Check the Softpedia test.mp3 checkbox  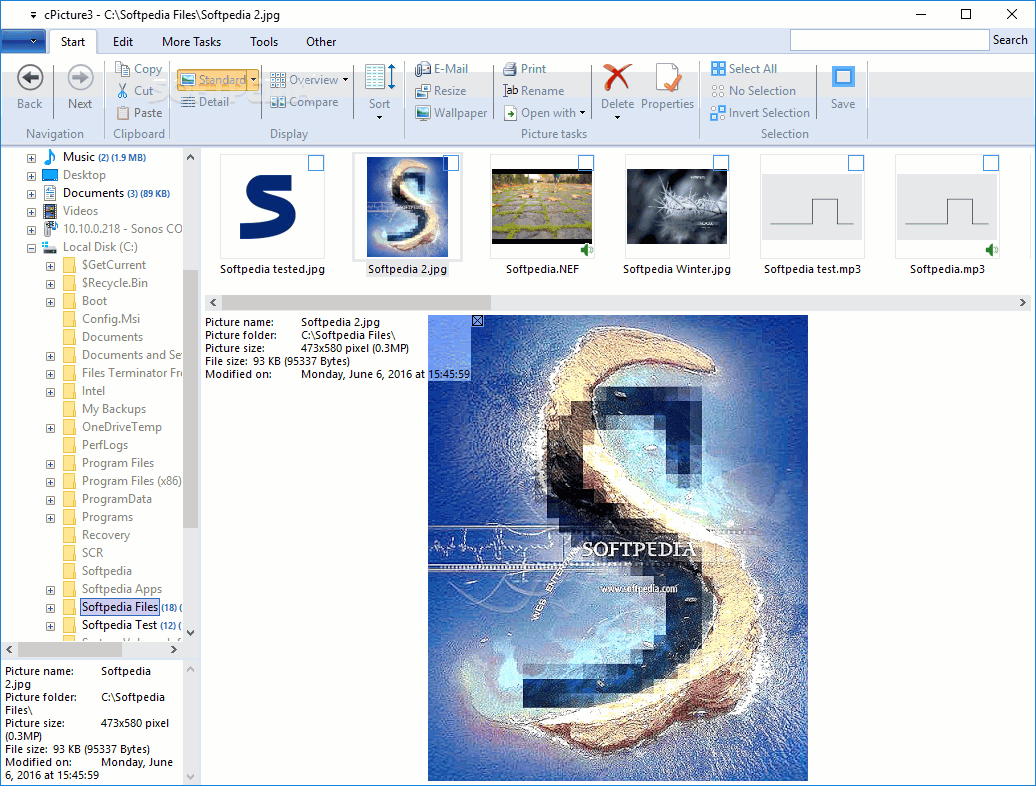[x=856, y=163]
